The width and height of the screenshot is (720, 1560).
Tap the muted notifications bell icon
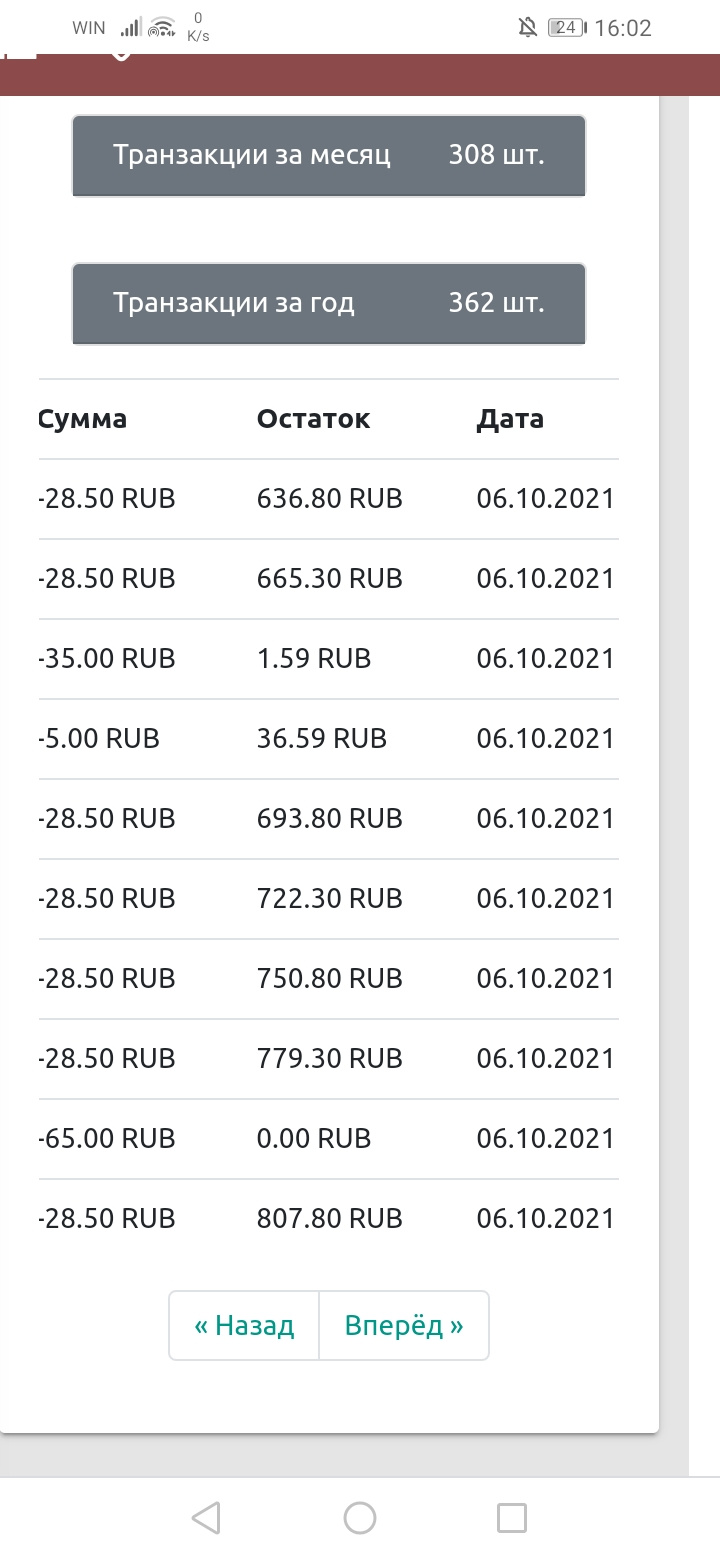(x=528, y=28)
